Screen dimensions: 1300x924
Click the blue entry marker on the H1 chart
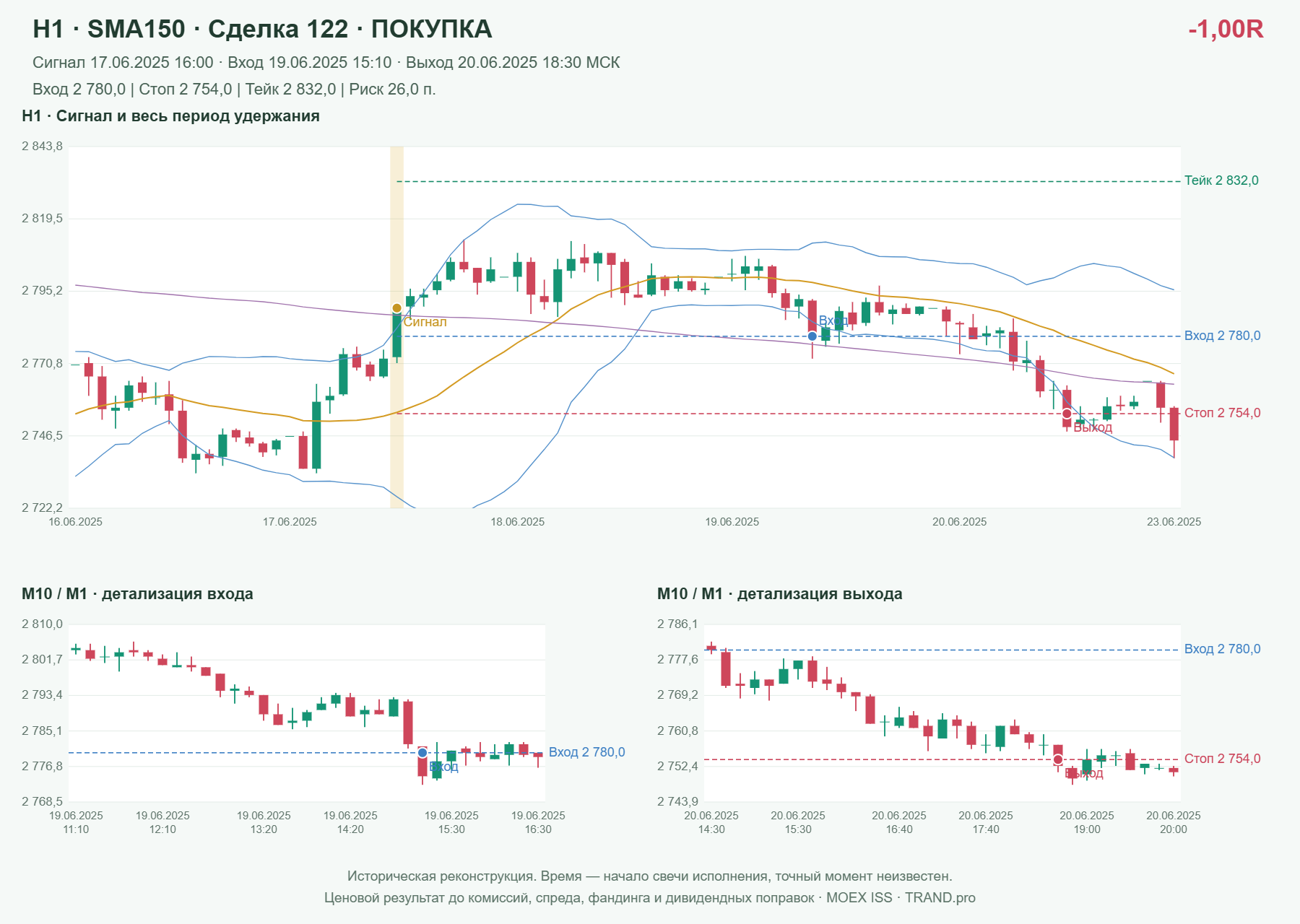(812, 336)
